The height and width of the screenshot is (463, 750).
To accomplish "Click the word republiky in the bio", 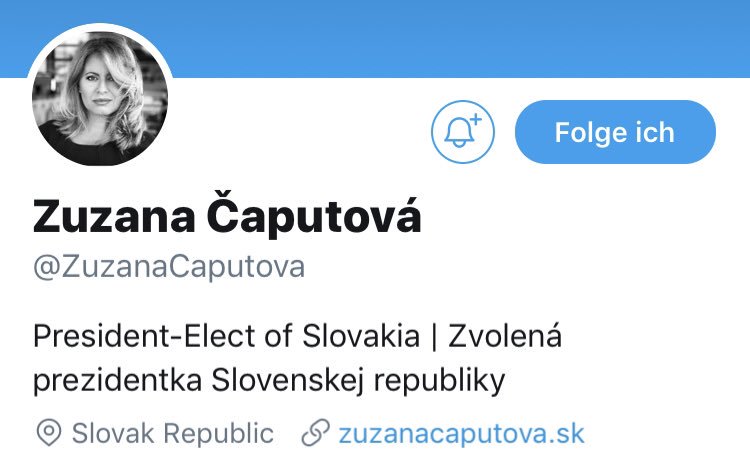I will point(440,381).
